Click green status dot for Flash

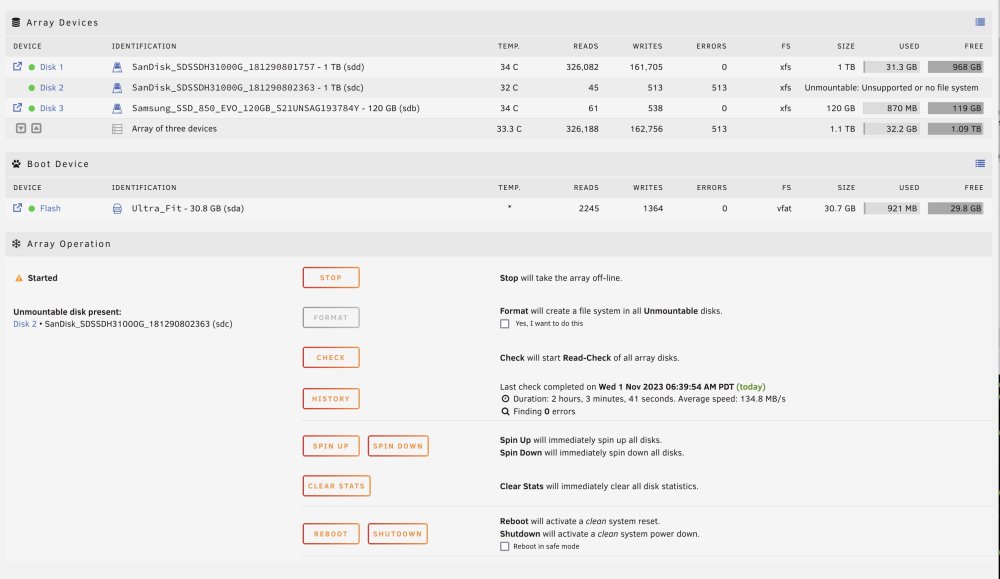32,209
